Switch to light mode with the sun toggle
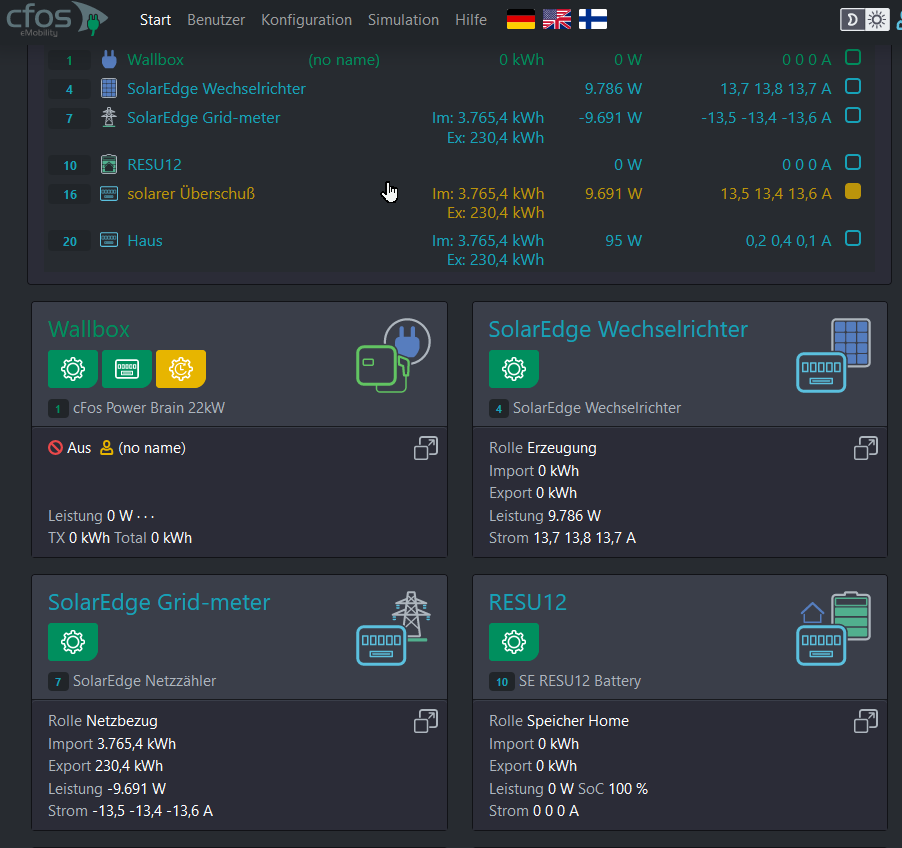Screen dimensions: 902x848 tap(877, 20)
